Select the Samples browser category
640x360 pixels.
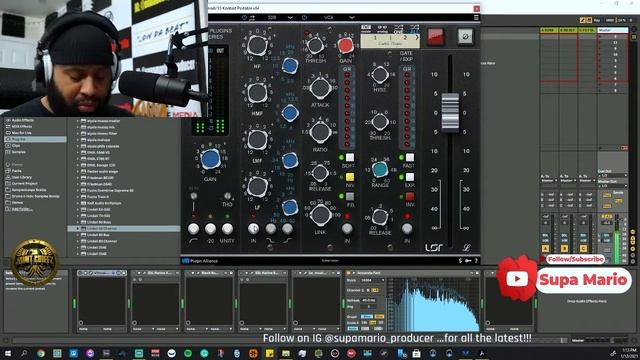coord(18,152)
